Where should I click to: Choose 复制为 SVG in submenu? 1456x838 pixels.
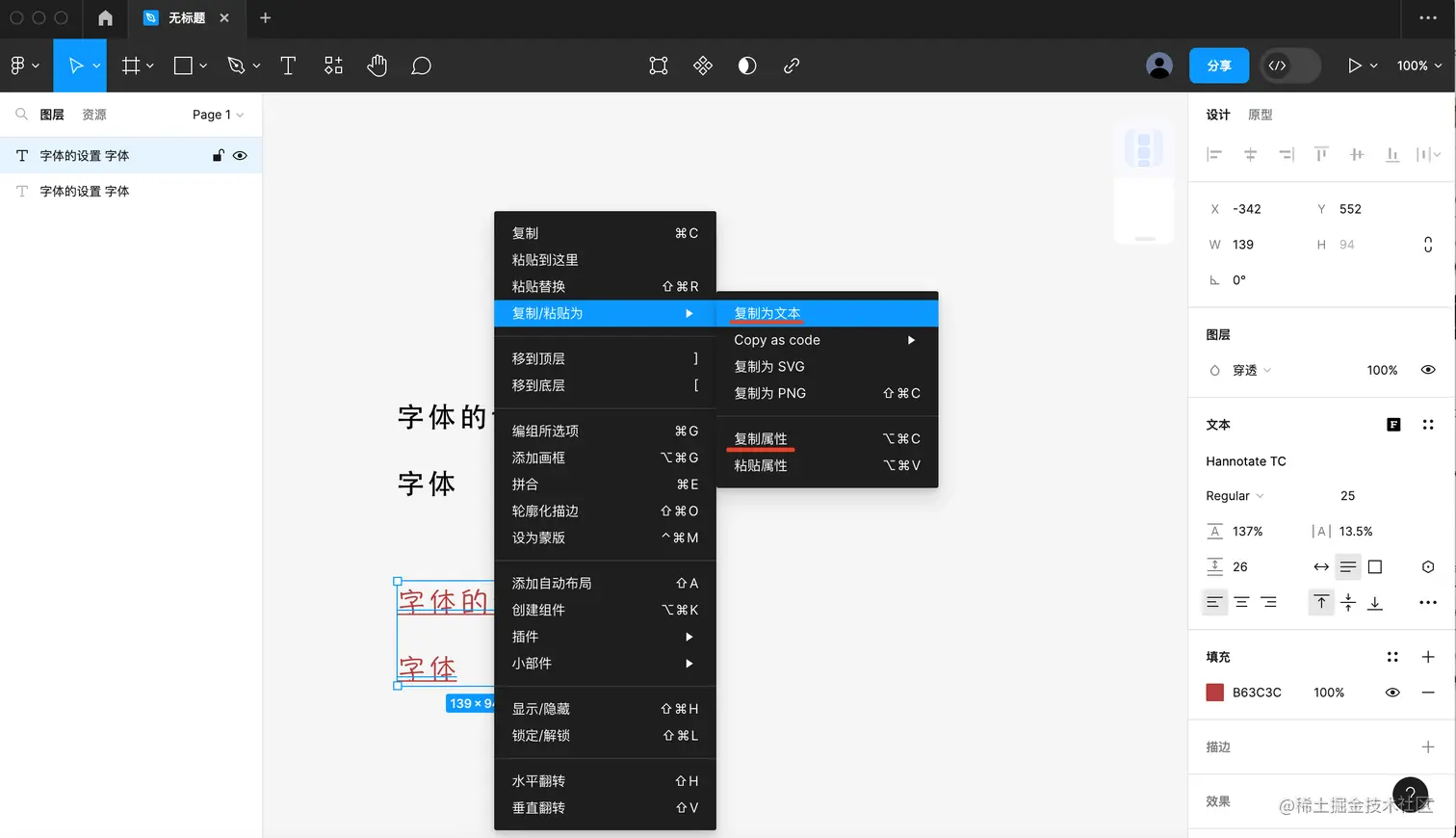click(827, 366)
